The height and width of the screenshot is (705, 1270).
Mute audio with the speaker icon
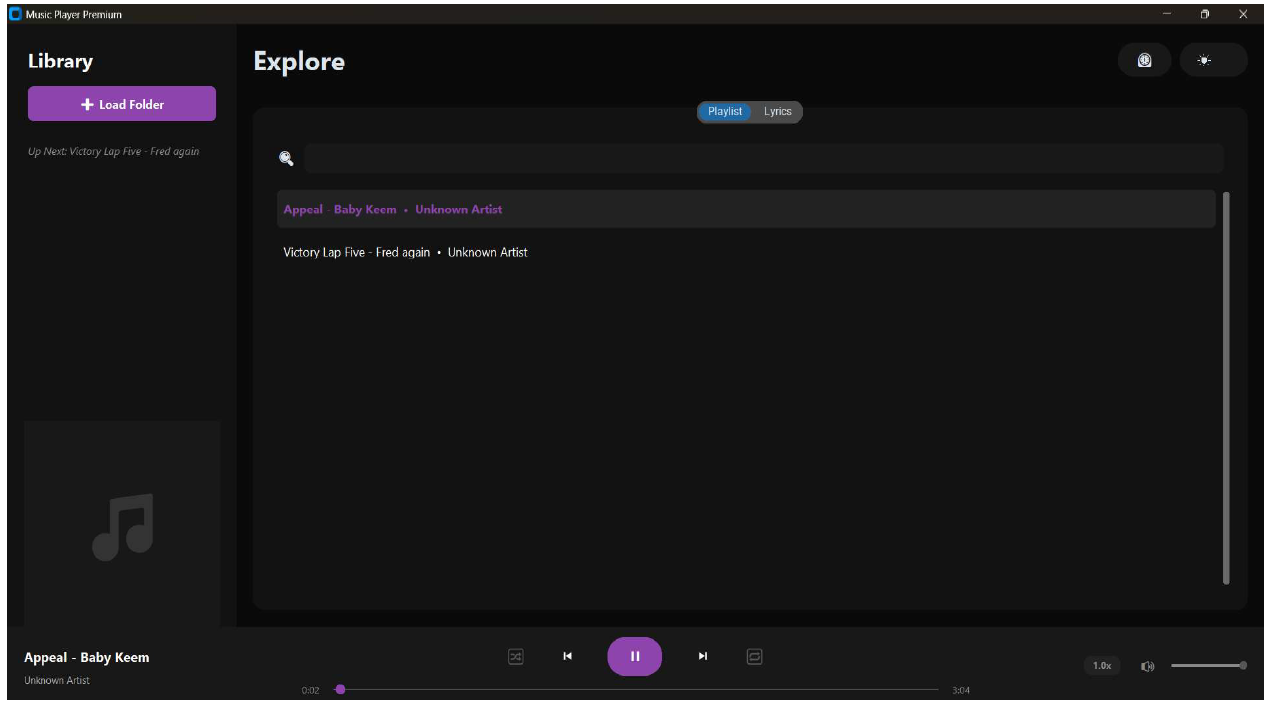click(x=1148, y=666)
